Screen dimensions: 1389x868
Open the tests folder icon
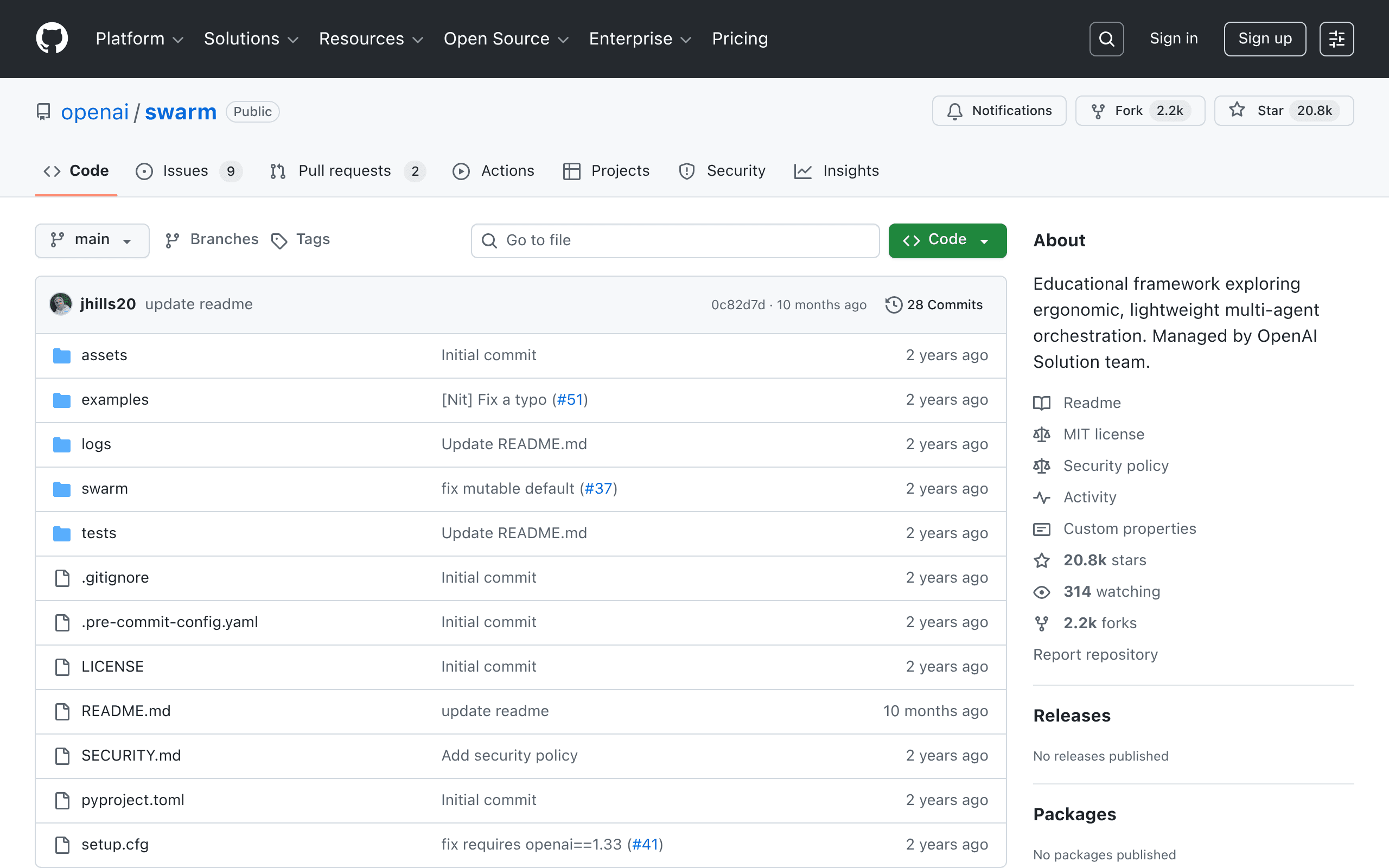[61, 533]
